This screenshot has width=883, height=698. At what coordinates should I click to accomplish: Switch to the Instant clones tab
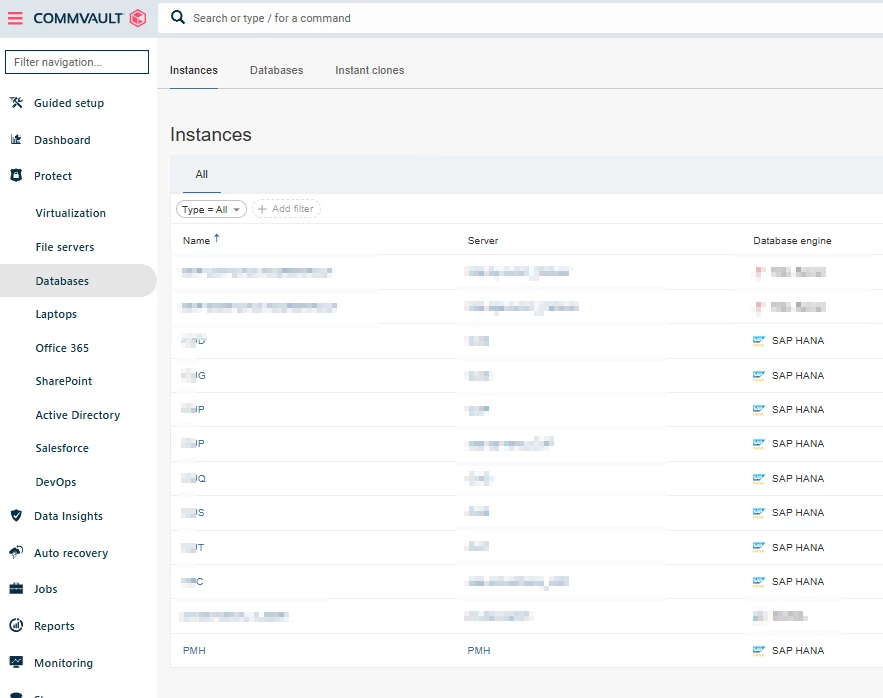(x=369, y=70)
